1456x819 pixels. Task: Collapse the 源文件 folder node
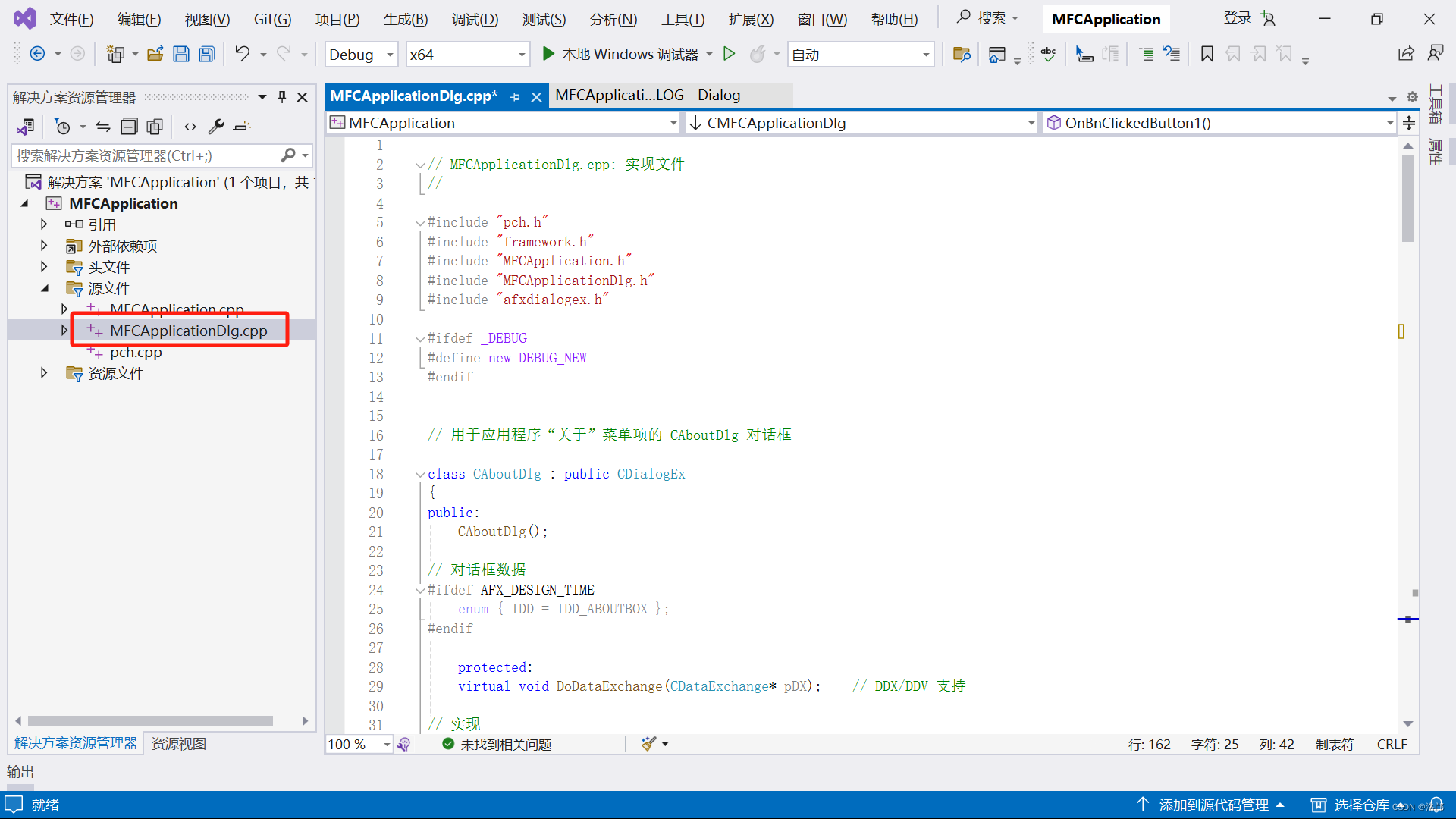tap(44, 288)
